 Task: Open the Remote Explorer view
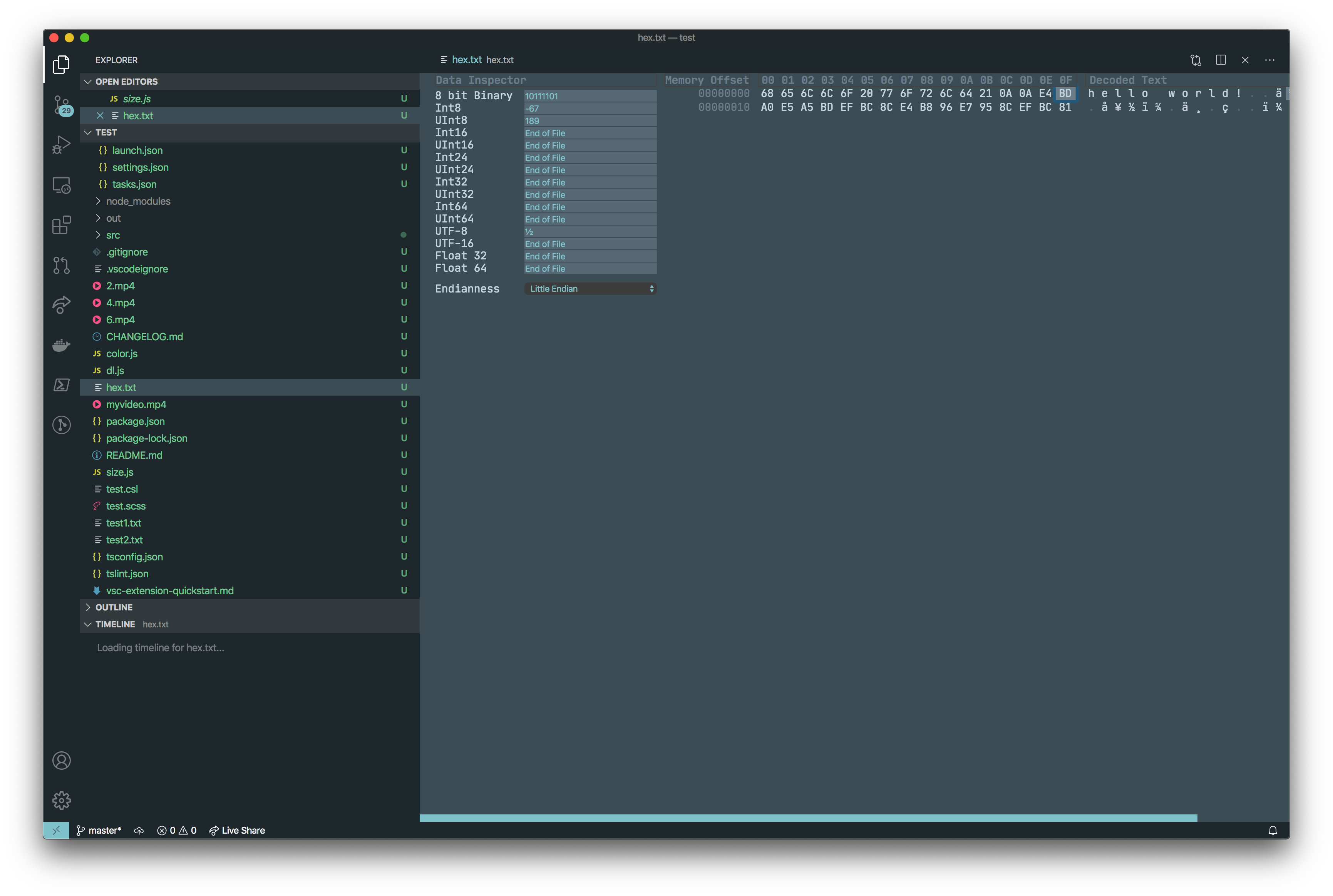[61, 185]
